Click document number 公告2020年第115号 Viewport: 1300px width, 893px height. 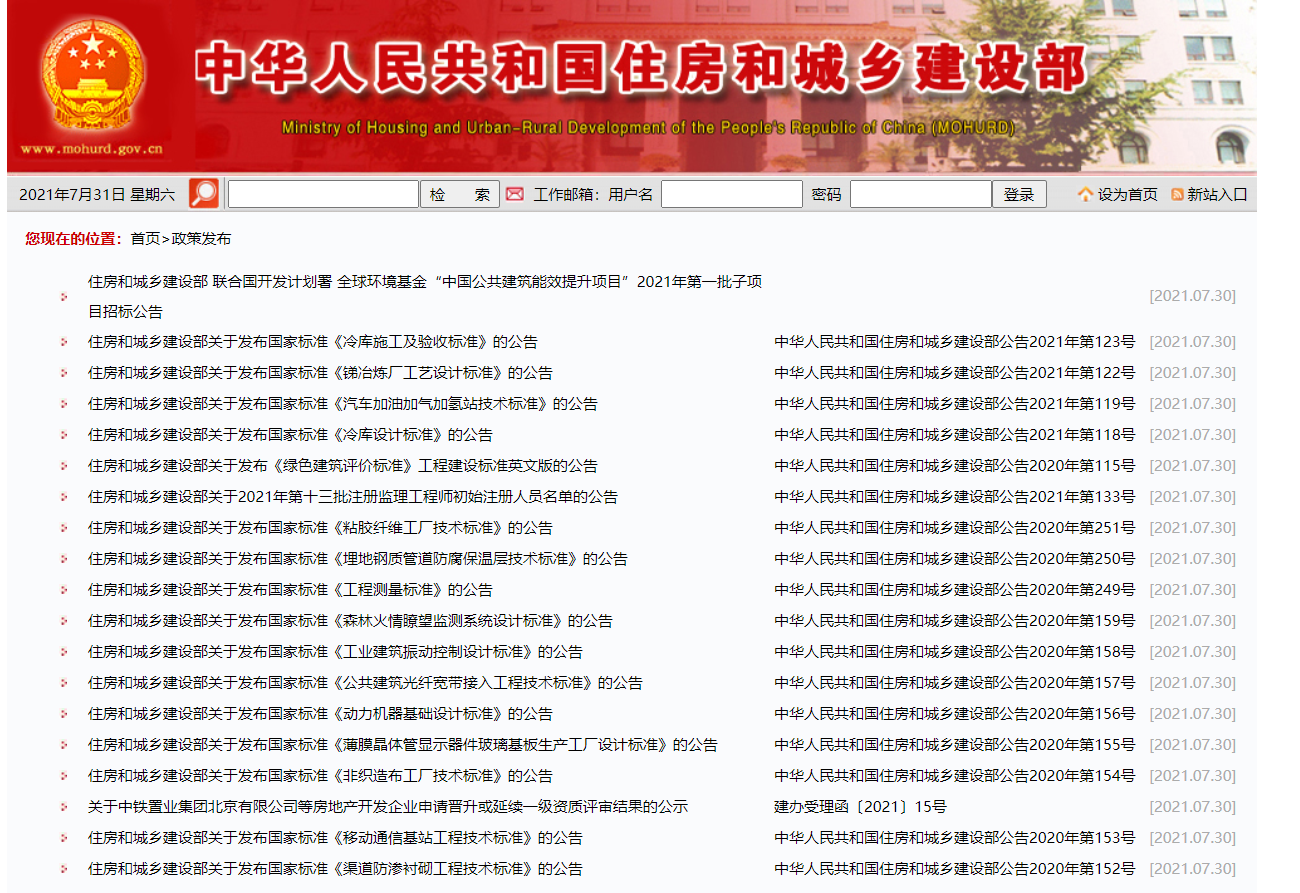click(955, 466)
